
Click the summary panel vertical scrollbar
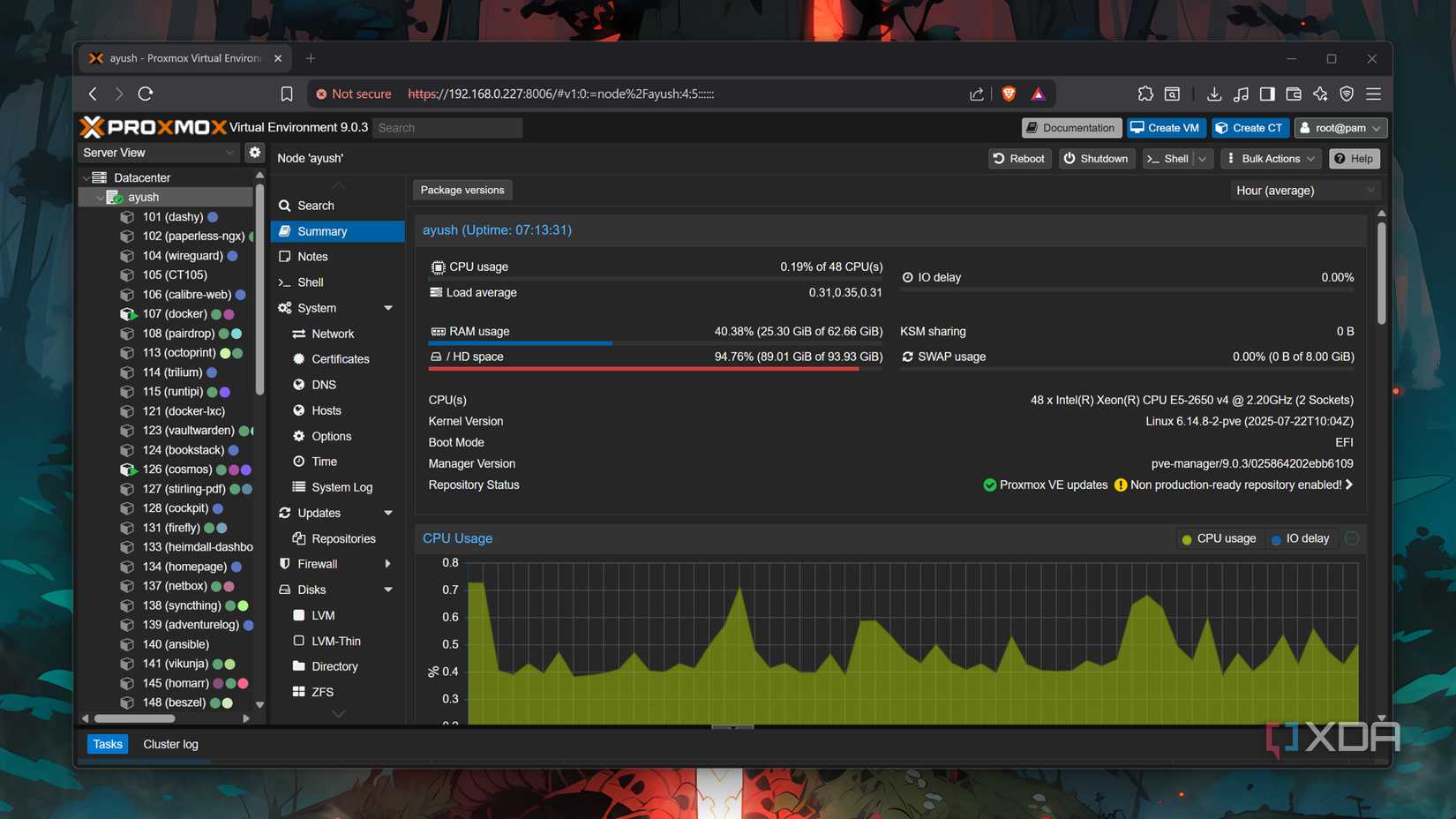click(x=1381, y=274)
